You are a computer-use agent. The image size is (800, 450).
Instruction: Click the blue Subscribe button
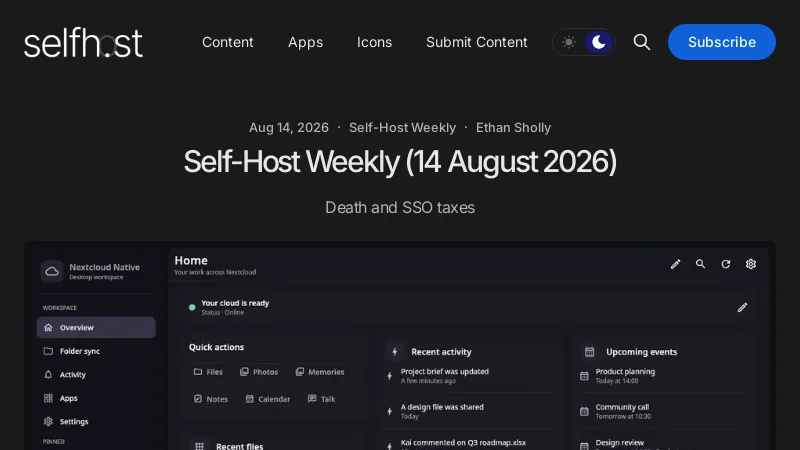point(721,42)
